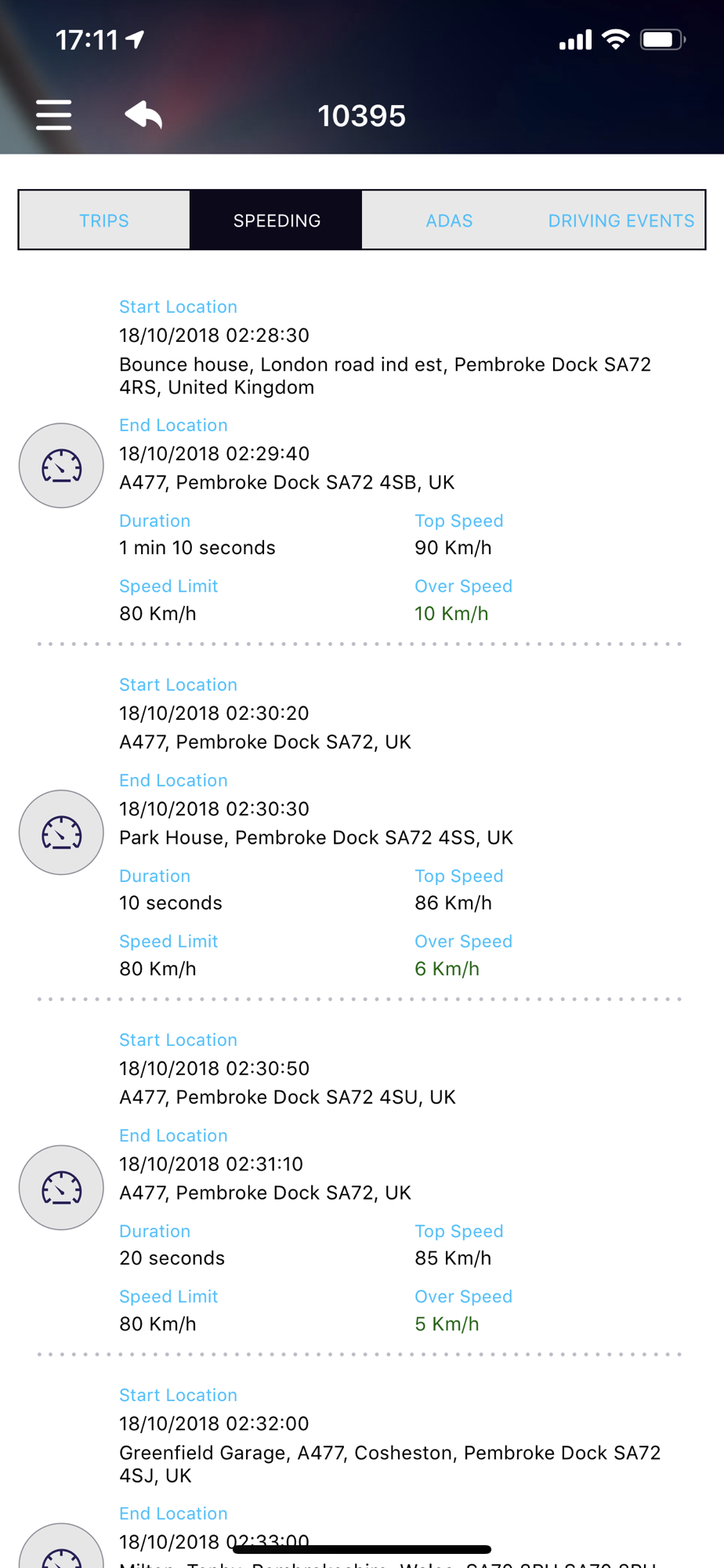Tap speedometer icon for 02:30:50 event

coord(61,1187)
